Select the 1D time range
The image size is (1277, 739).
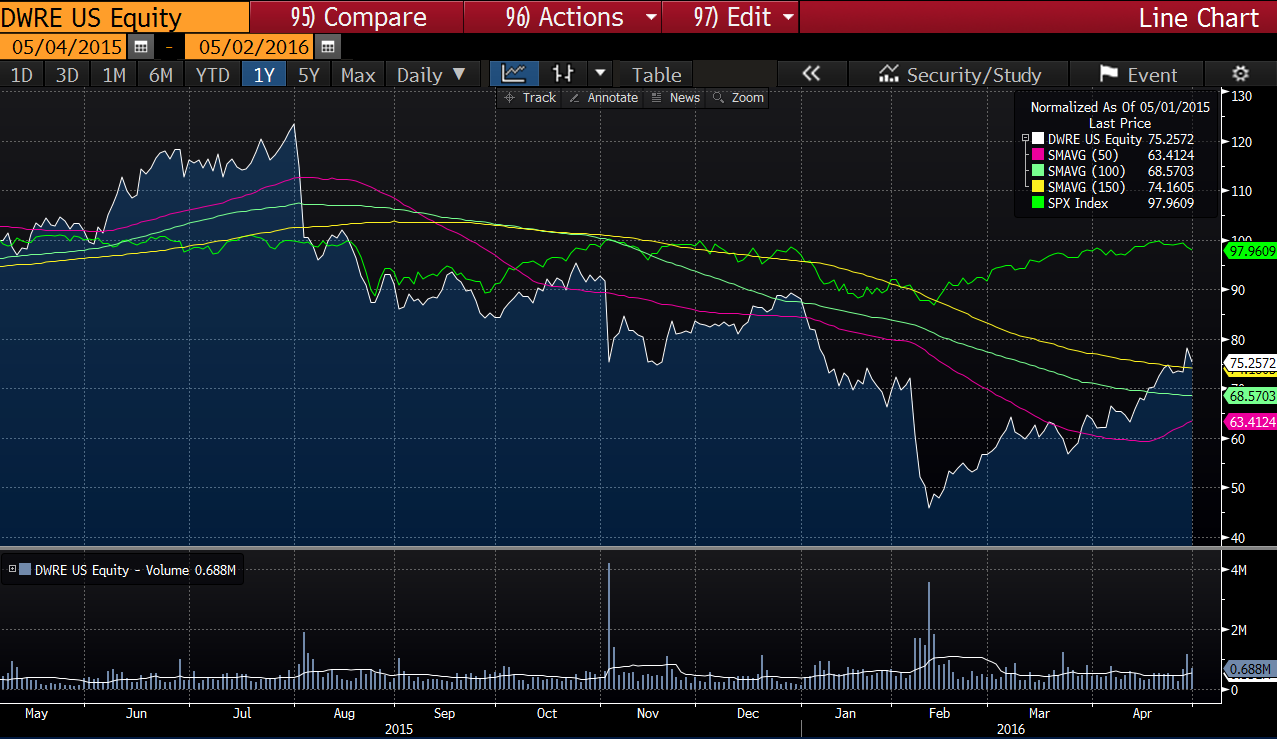point(21,74)
